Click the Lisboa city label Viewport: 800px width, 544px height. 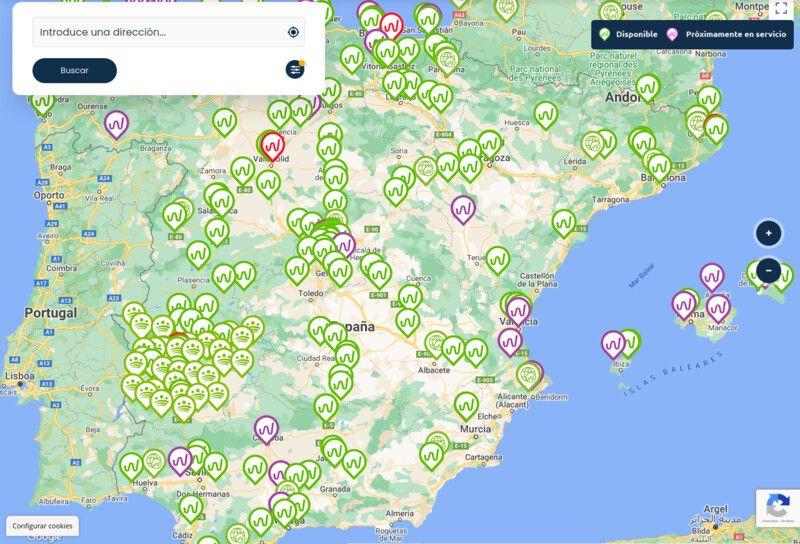20,376
